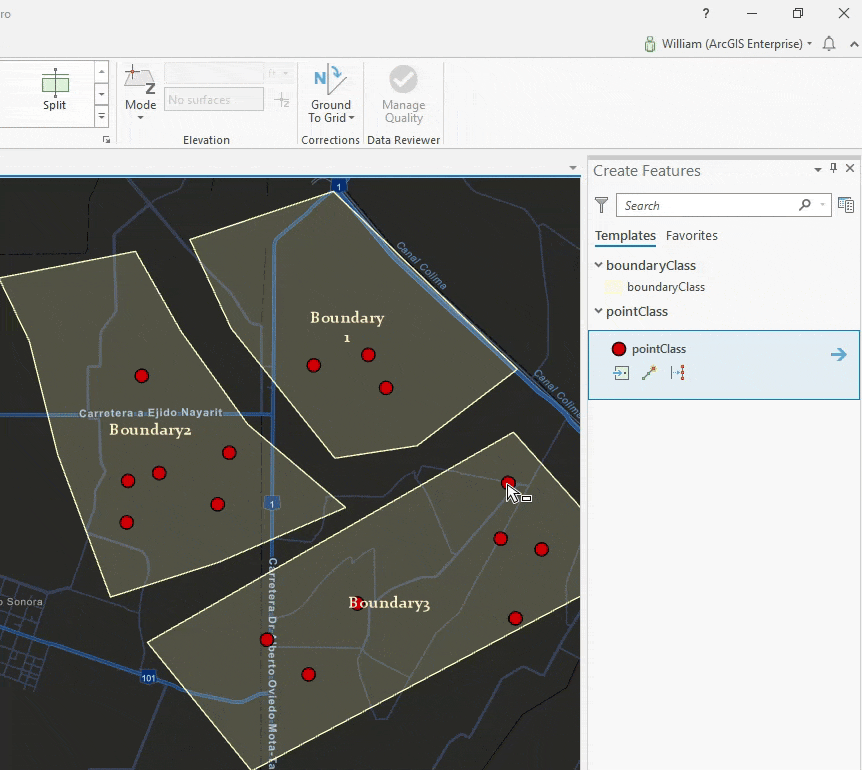This screenshot has height=770, width=862.
Task: Collapse the pointClass template group
Action: click(598, 311)
